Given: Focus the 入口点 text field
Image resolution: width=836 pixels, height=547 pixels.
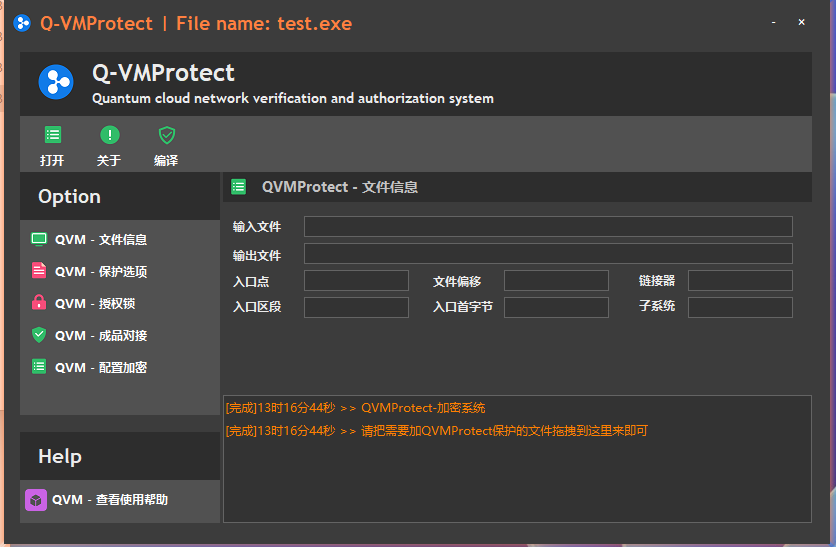Looking at the screenshot, I should click(356, 281).
